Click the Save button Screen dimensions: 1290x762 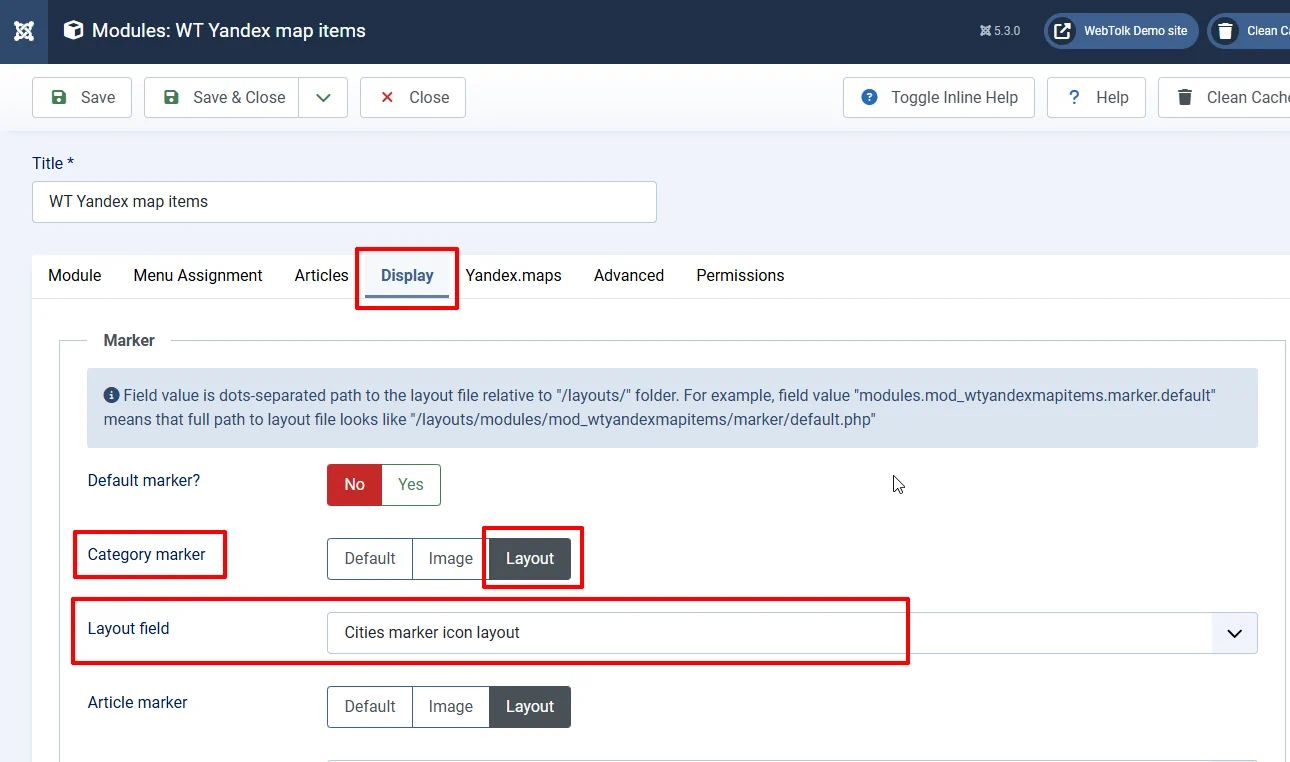[82, 97]
